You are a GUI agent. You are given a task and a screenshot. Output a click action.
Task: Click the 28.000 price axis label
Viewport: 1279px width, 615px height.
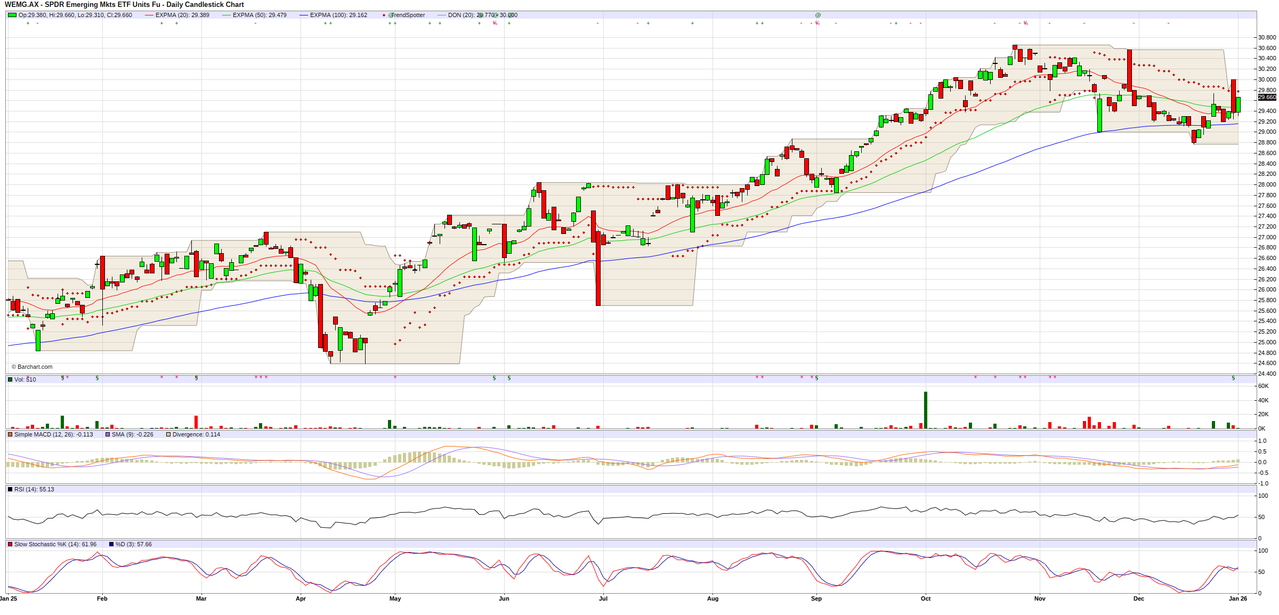click(x=1266, y=185)
